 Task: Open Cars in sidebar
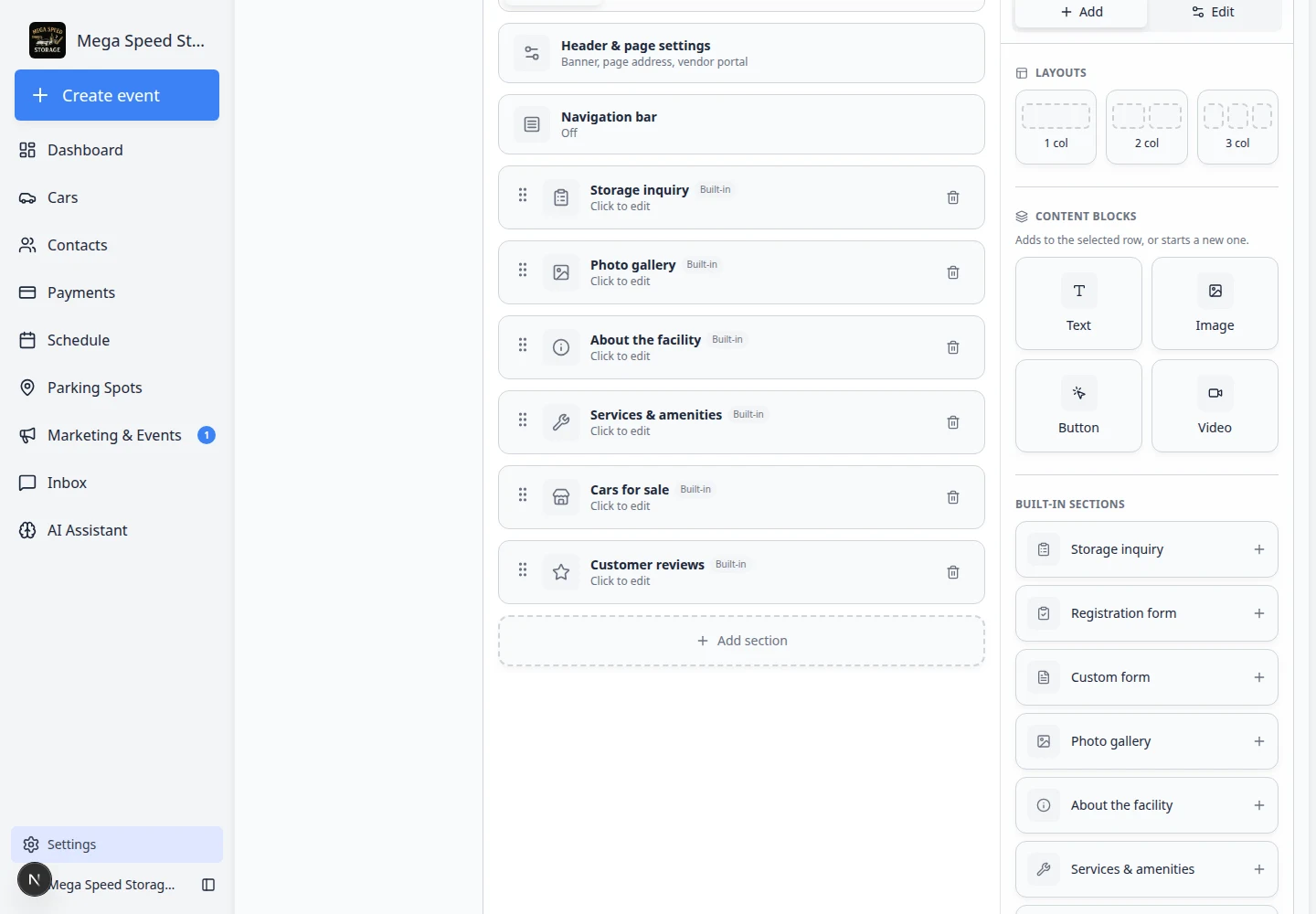pyautogui.click(x=117, y=197)
